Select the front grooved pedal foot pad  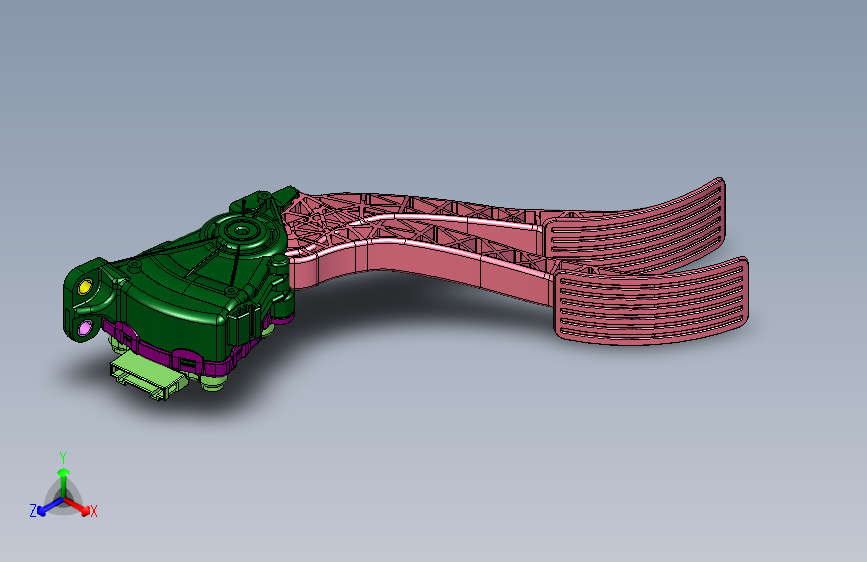pyautogui.click(x=651, y=301)
